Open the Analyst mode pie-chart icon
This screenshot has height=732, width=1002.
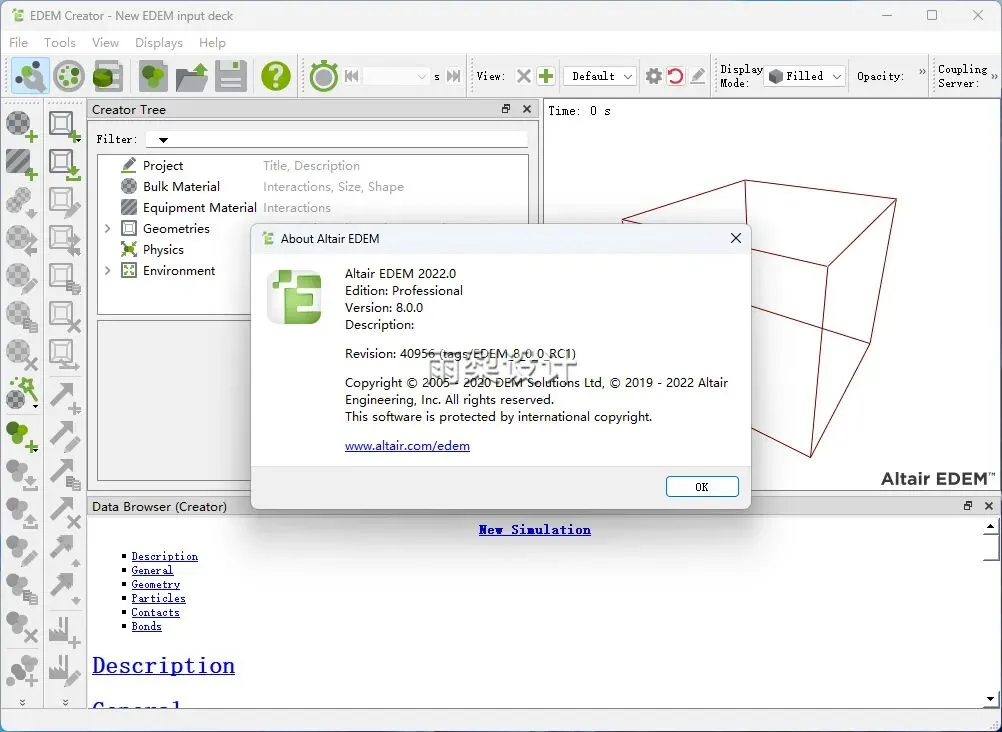109,75
